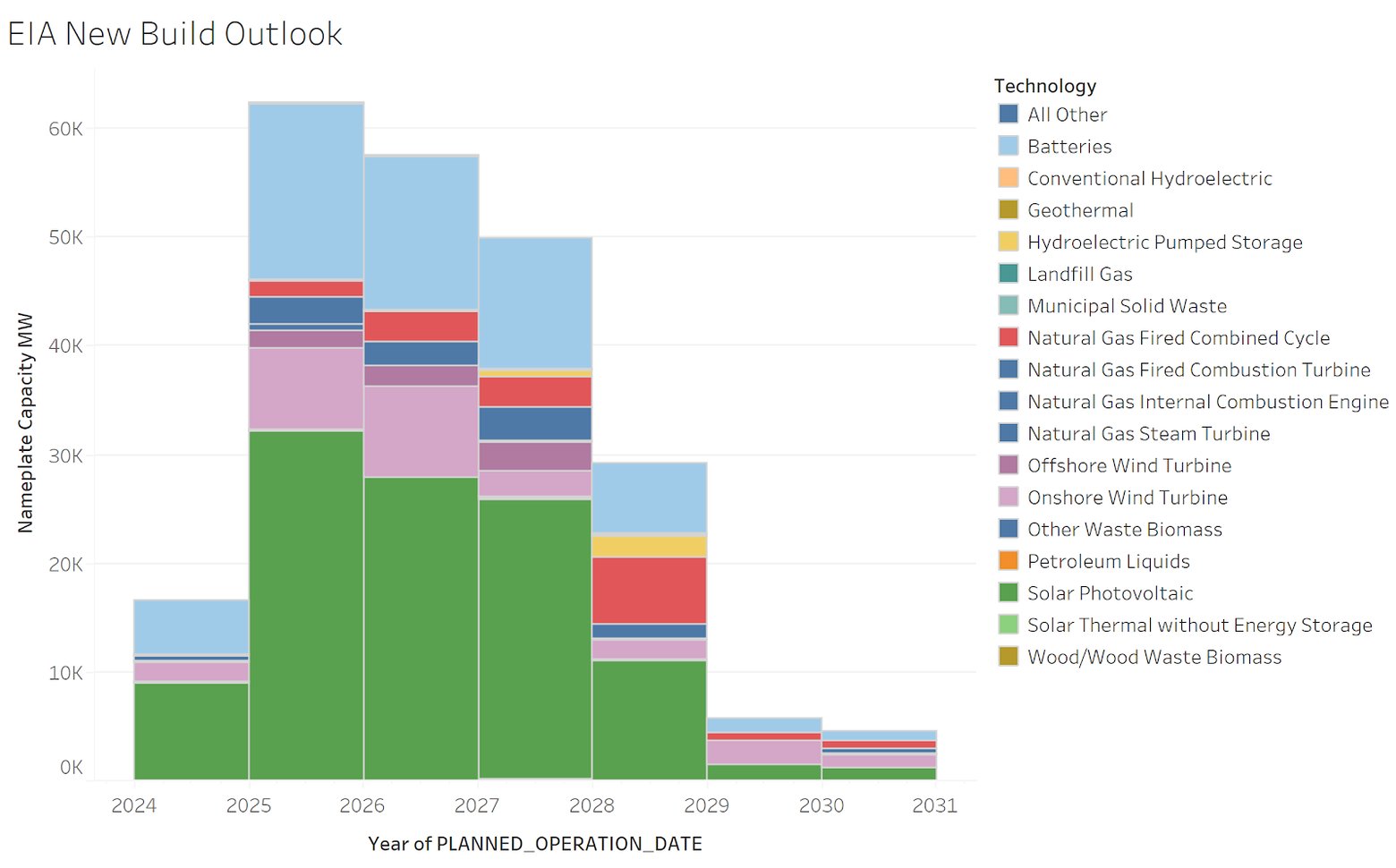Image resolution: width=1396 pixels, height=868 pixels.
Task: Click the Hydroelectric Pumped Storage legend swatch
Action: pyautogui.click(x=1008, y=242)
